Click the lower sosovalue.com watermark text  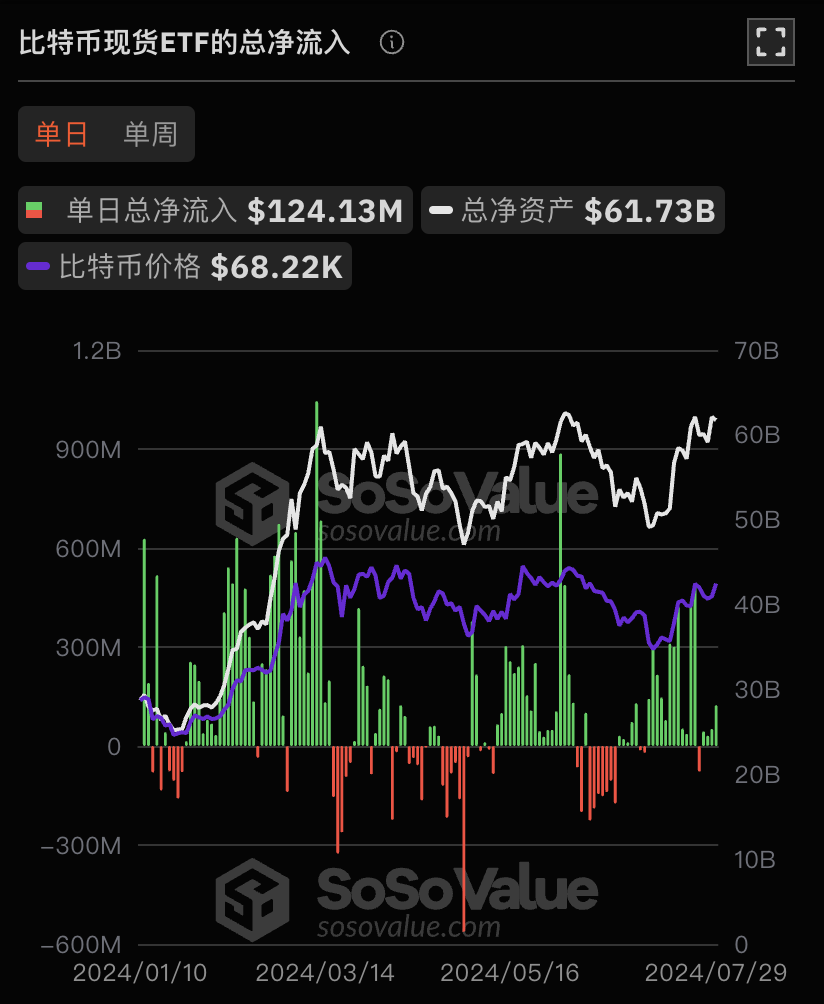click(409, 926)
